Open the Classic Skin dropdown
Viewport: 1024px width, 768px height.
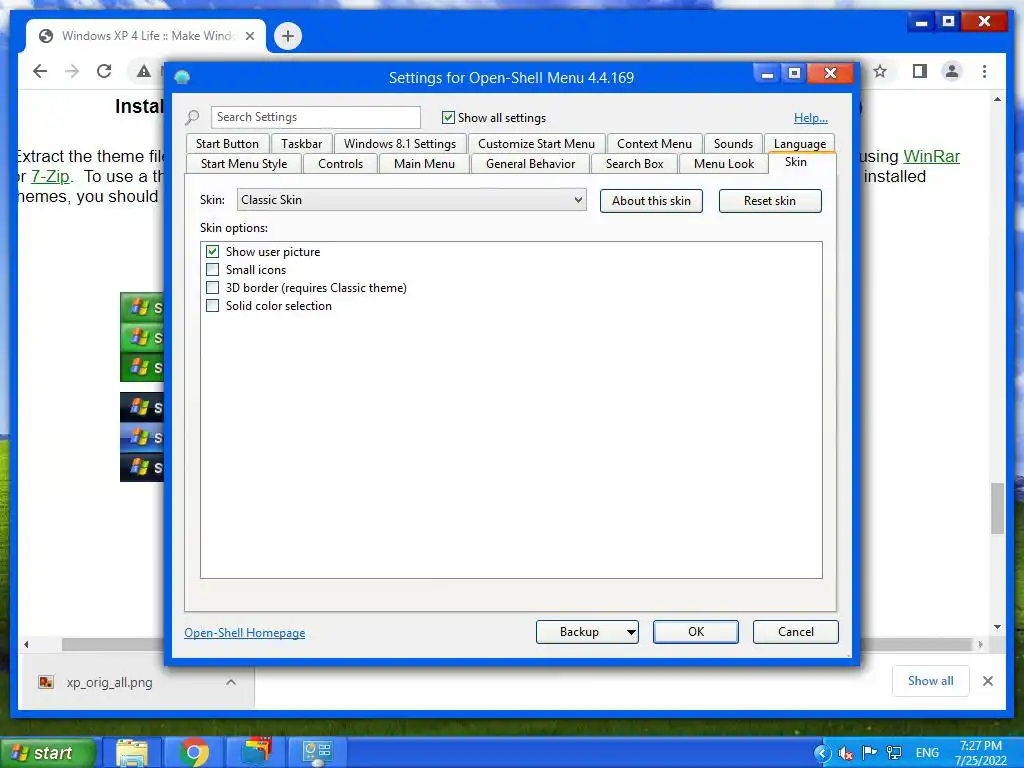pyautogui.click(x=411, y=200)
